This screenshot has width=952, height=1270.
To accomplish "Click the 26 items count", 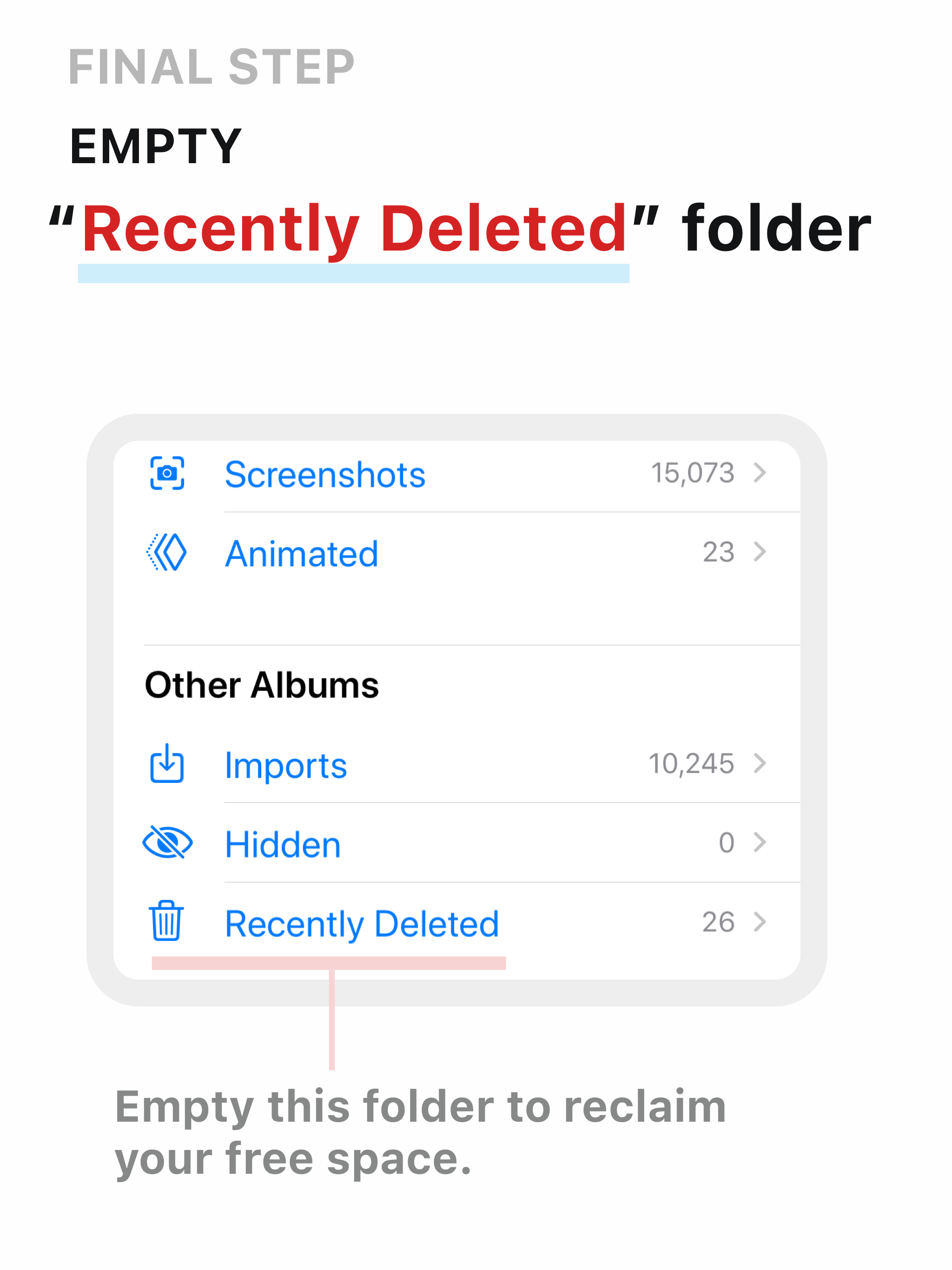I will tap(718, 922).
